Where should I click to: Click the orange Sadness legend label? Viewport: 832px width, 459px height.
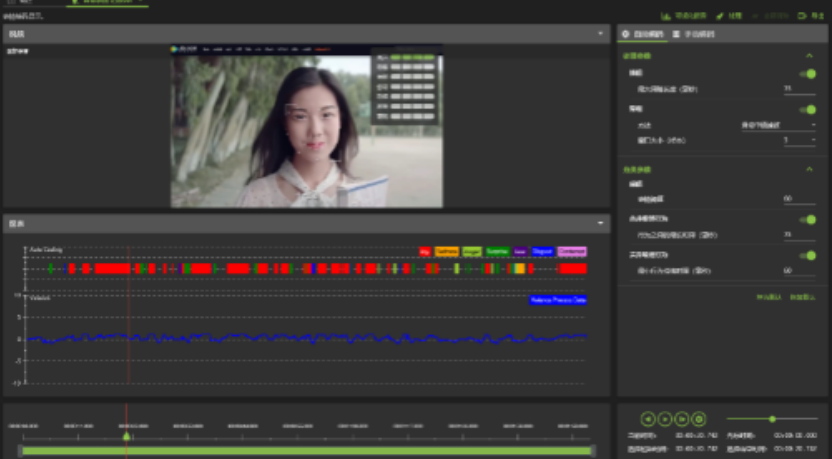tap(447, 252)
